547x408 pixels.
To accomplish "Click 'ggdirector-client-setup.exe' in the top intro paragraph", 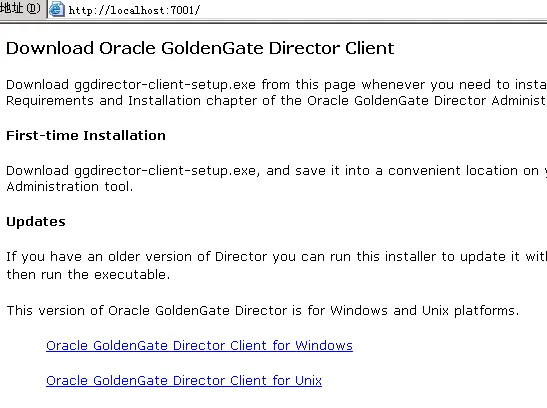I will 165,85.
